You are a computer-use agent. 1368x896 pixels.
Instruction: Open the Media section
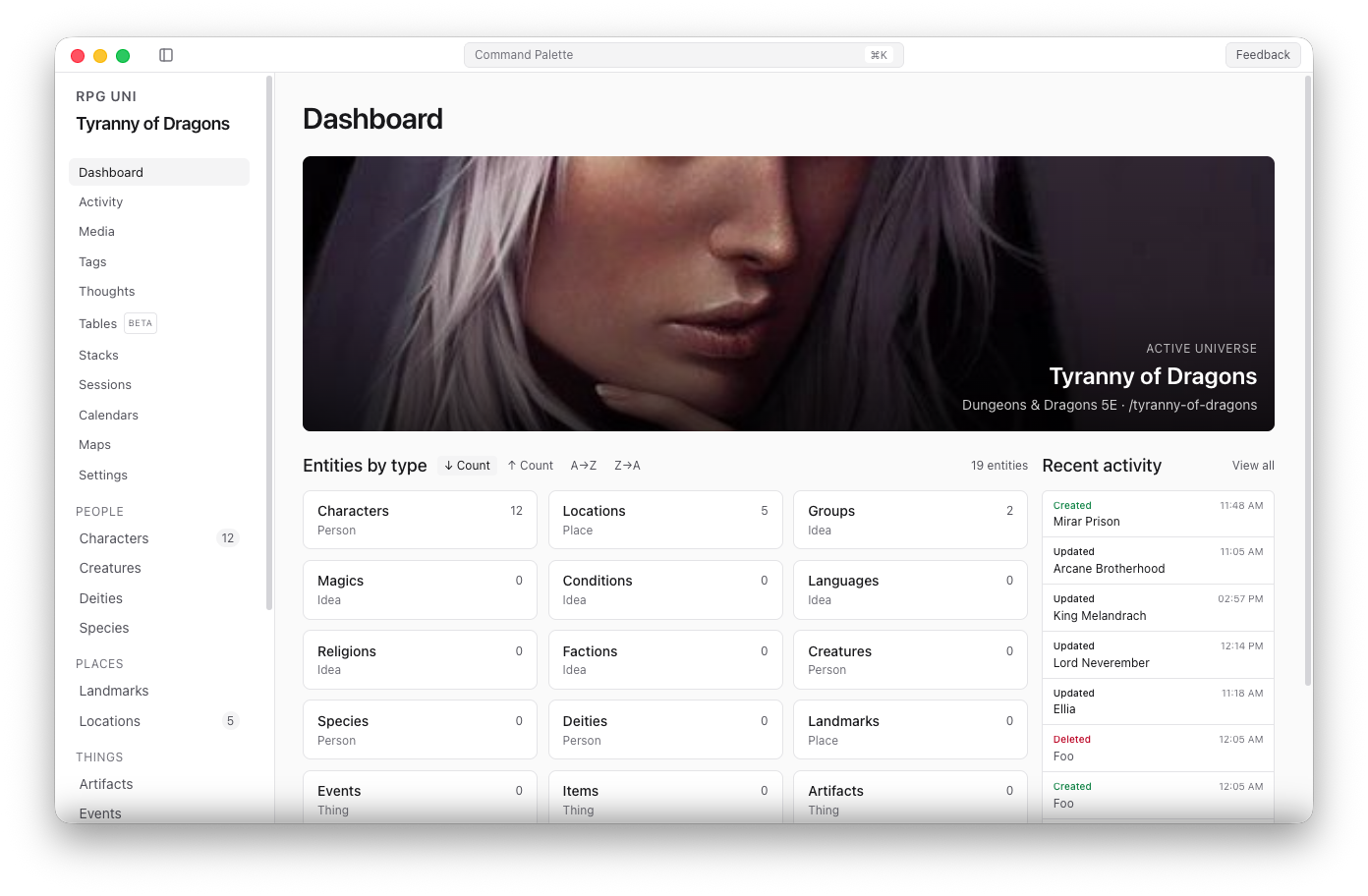coord(159,232)
